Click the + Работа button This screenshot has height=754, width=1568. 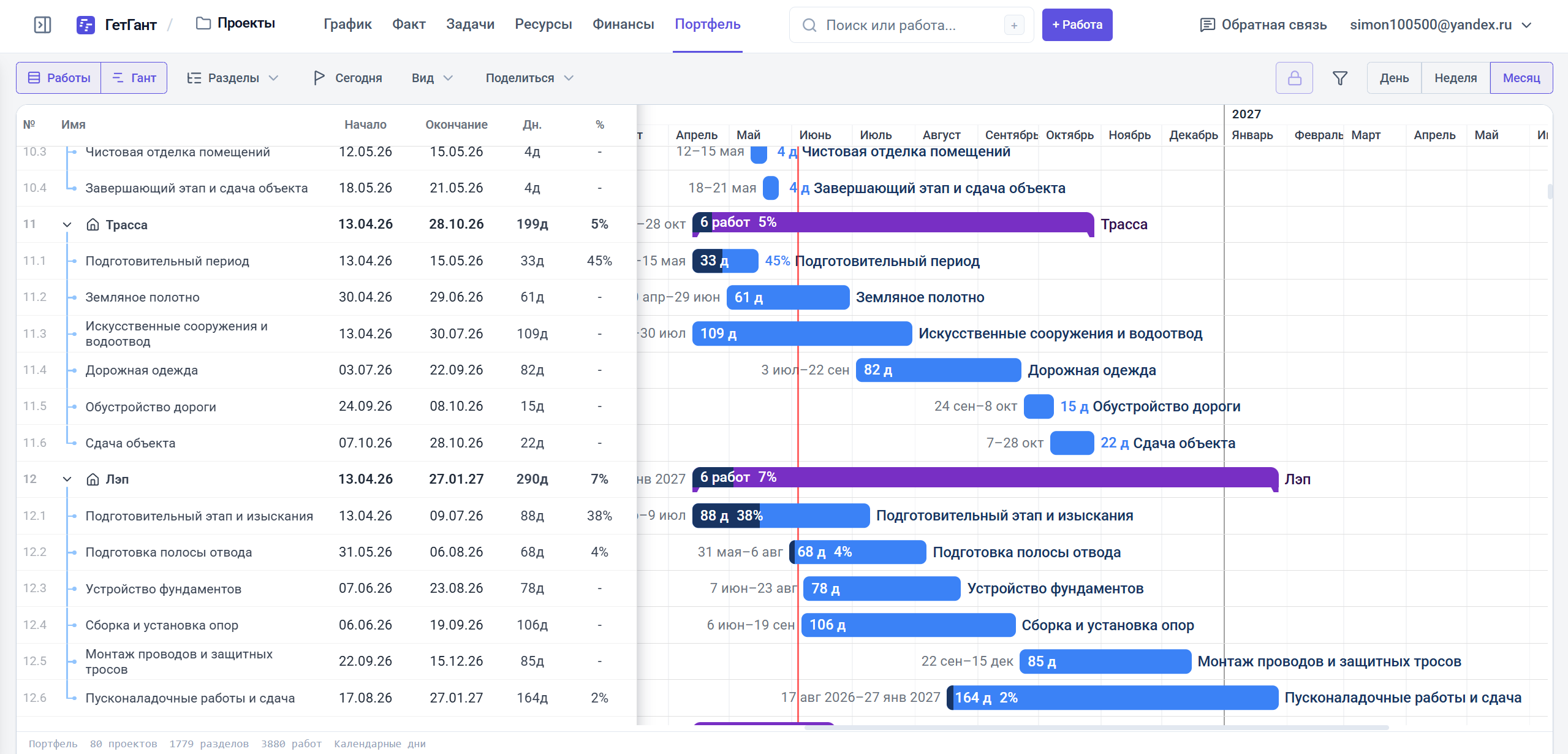point(1077,25)
